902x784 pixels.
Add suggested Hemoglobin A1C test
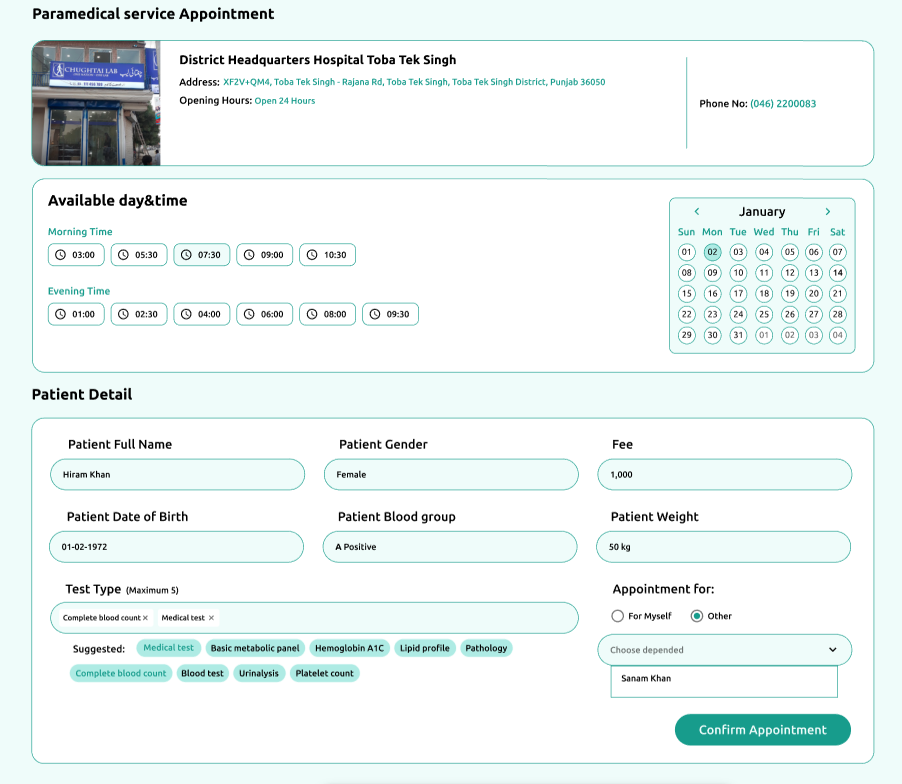pyautogui.click(x=349, y=648)
